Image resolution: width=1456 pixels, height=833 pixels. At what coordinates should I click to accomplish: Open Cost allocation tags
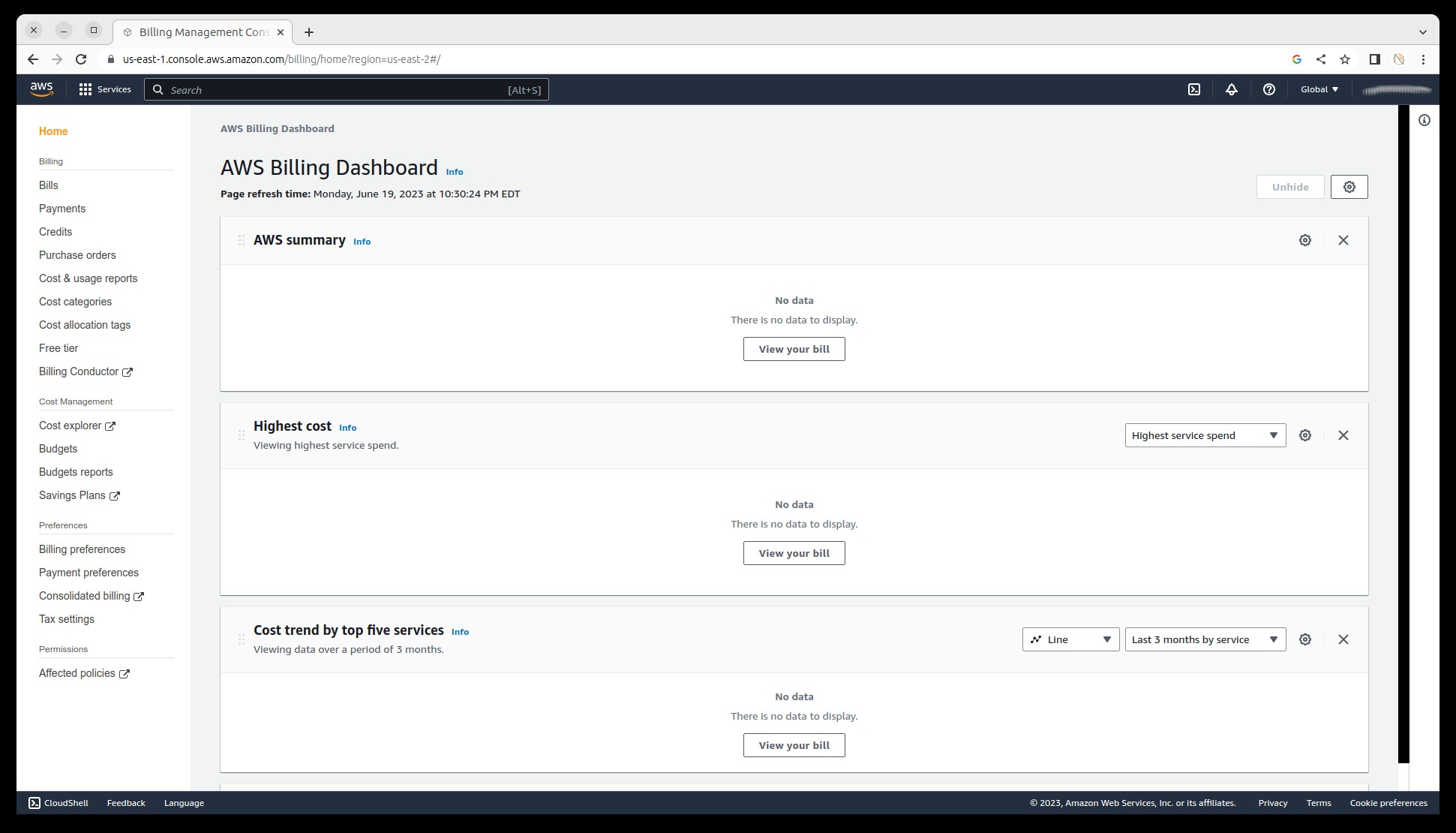pyautogui.click(x=85, y=325)
